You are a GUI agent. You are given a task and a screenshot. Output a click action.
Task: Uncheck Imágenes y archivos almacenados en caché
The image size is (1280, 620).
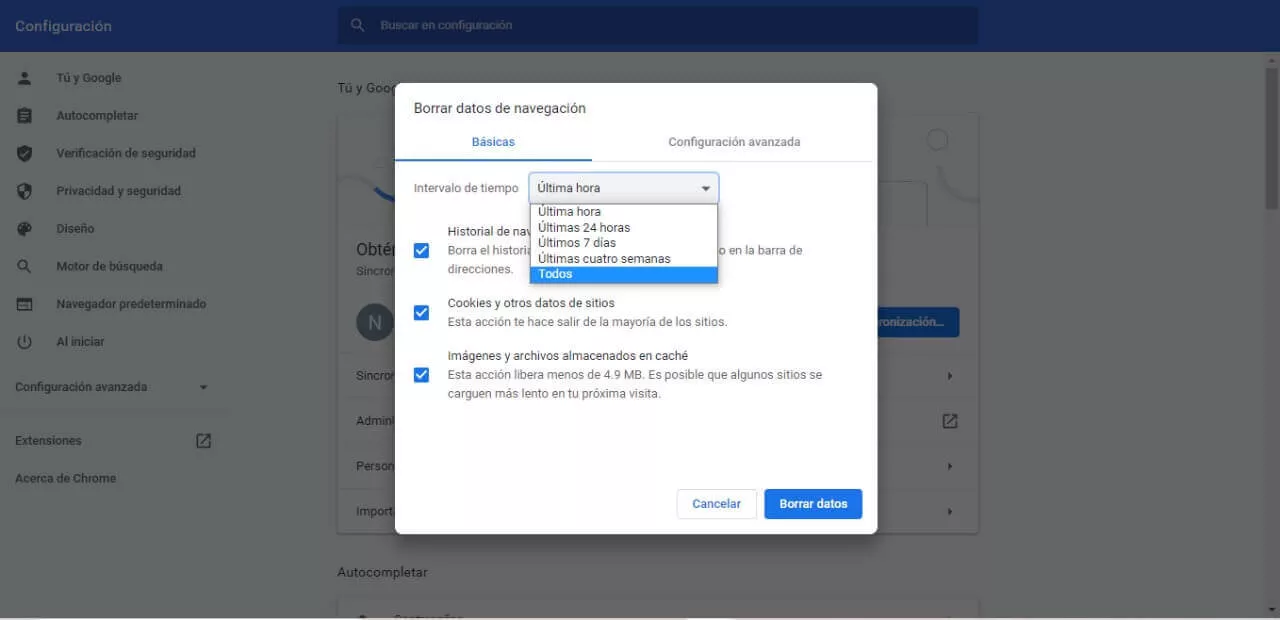(421, 374)
